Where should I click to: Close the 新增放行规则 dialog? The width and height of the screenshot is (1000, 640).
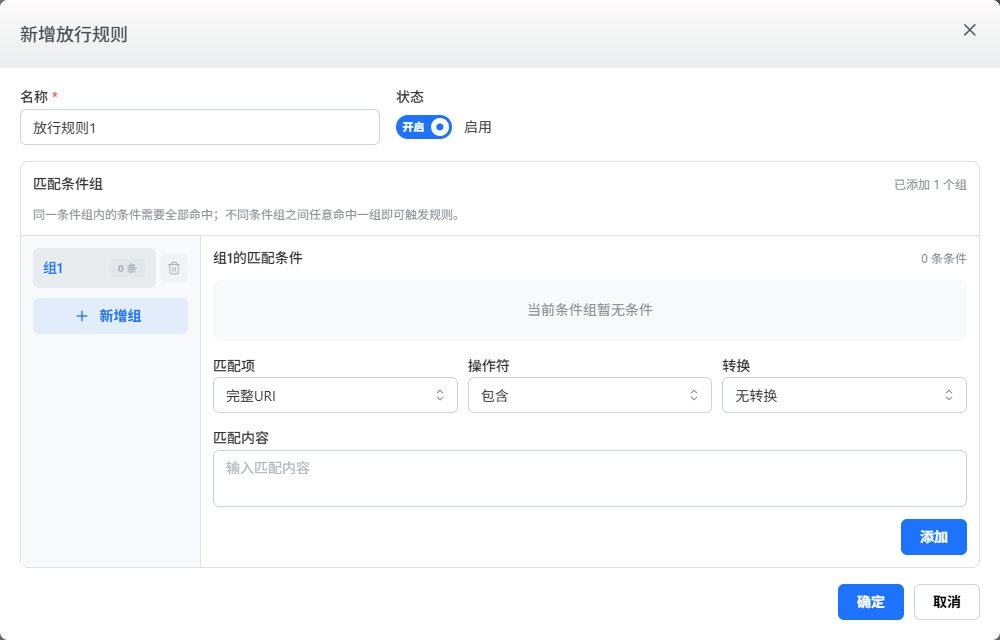point(969,30)
